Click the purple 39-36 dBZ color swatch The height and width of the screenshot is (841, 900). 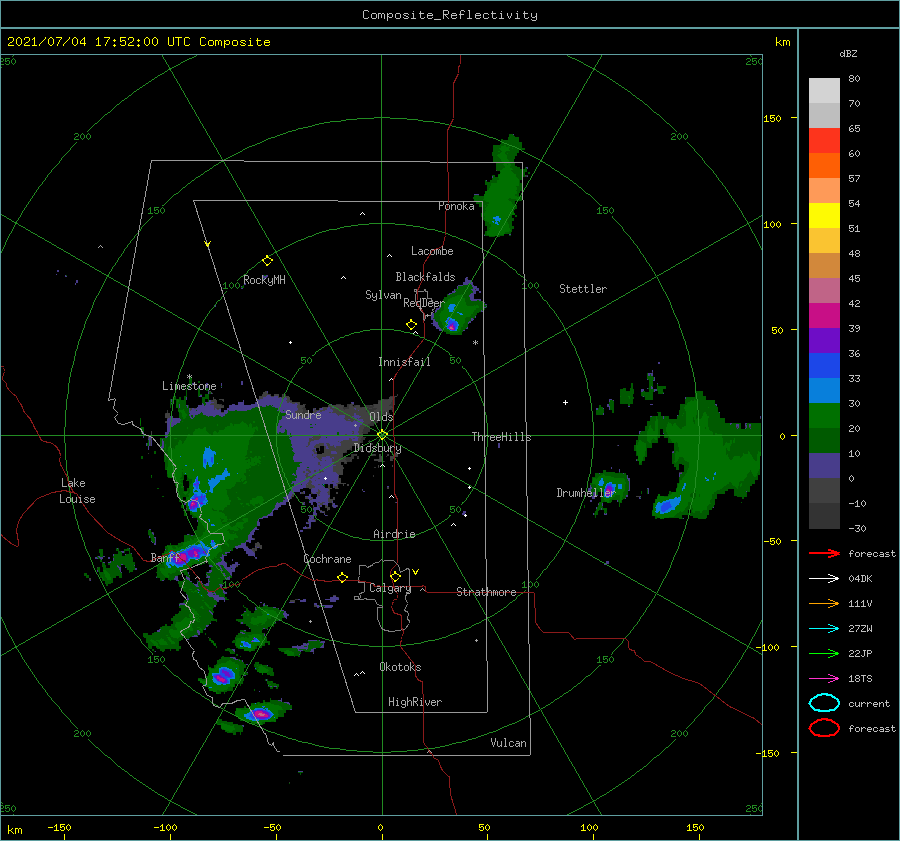pyautogui.click(x=824, y=340)
